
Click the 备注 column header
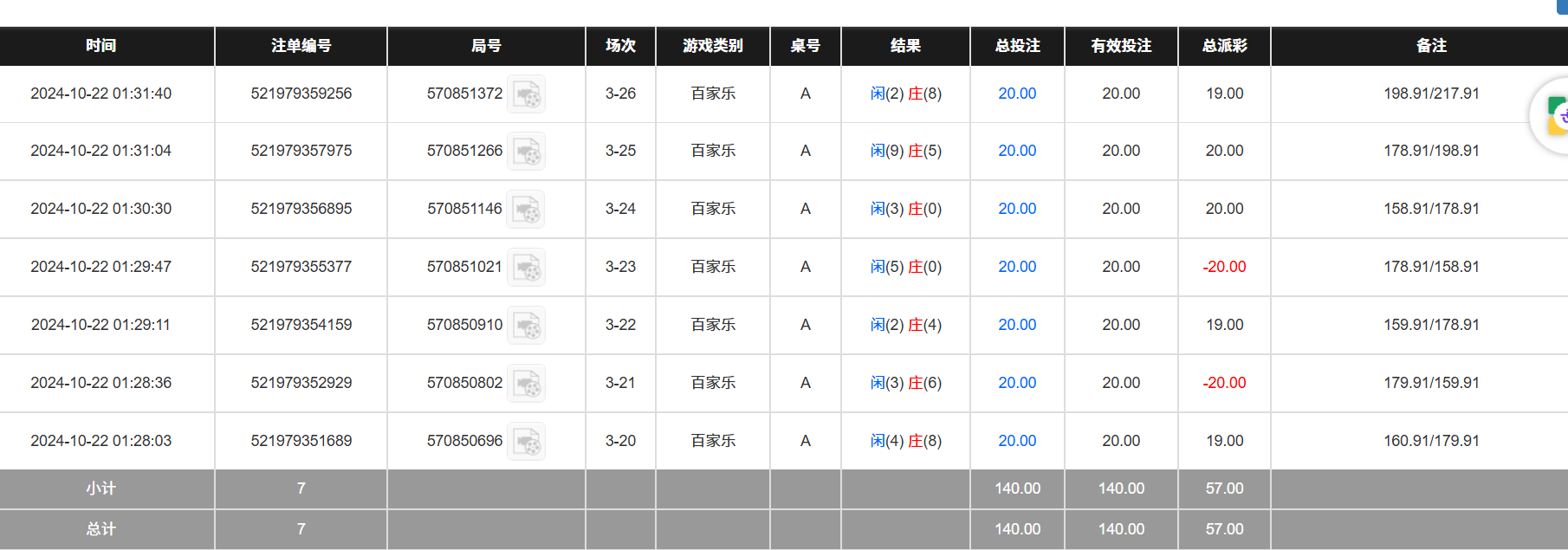click(1431, 46)
